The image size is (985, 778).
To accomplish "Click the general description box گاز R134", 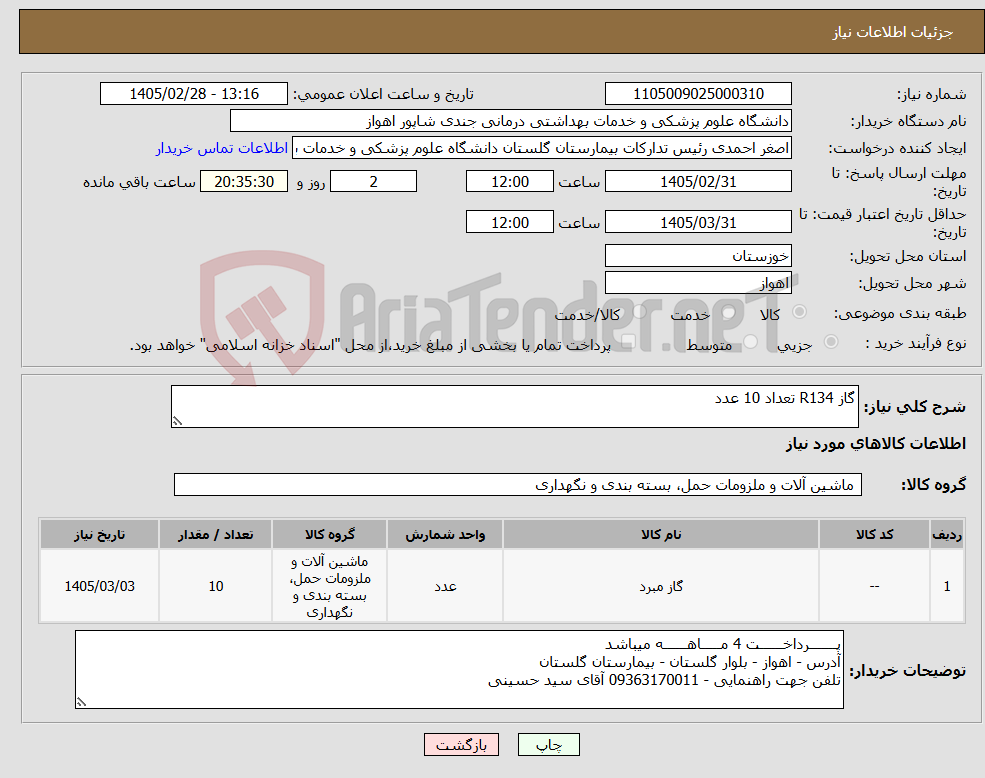I will click(514, 407).
